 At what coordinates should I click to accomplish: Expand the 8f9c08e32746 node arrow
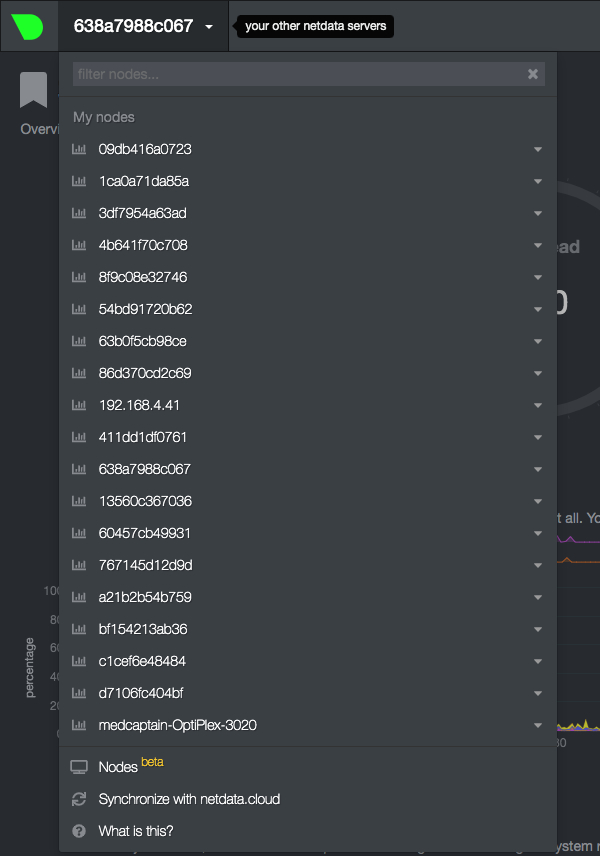coord(538,277)
